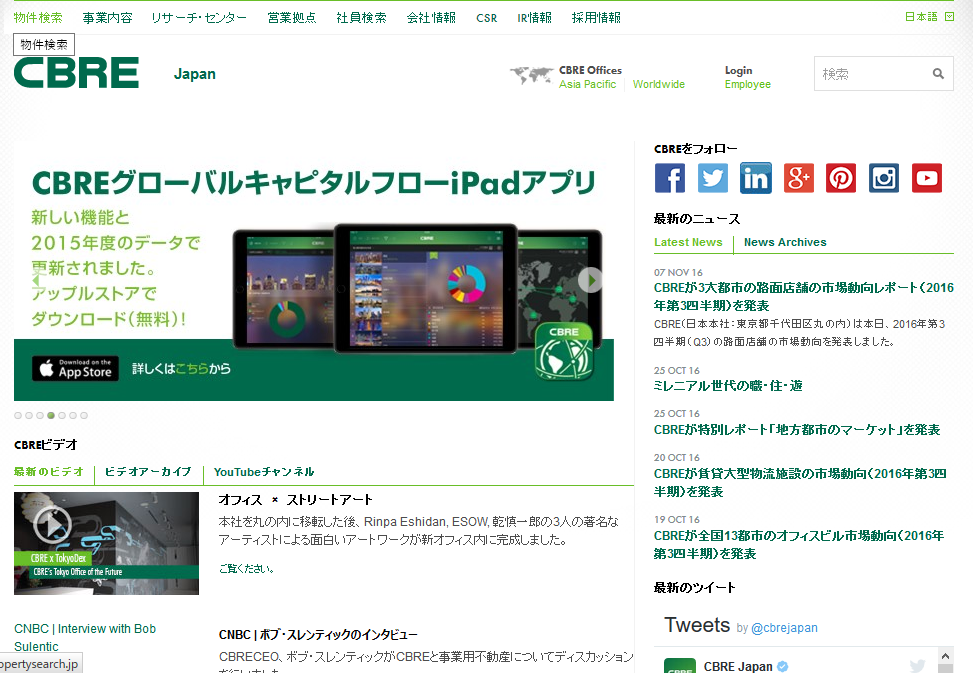The image size is (973, 673).
Task: Advance carousel with right arrow
Action: (591, 281)
